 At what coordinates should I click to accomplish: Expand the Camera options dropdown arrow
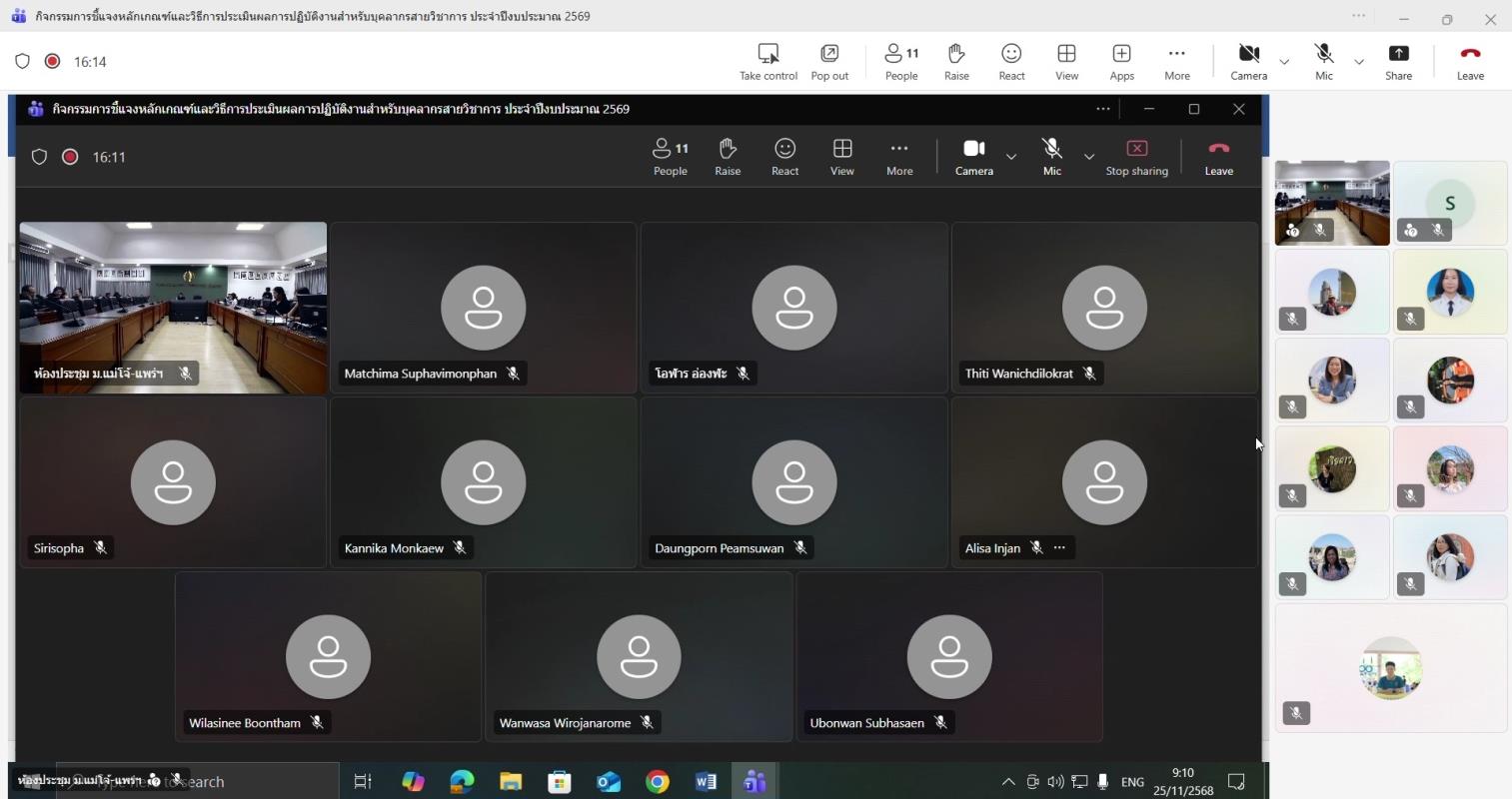[x=1284, y=62]
